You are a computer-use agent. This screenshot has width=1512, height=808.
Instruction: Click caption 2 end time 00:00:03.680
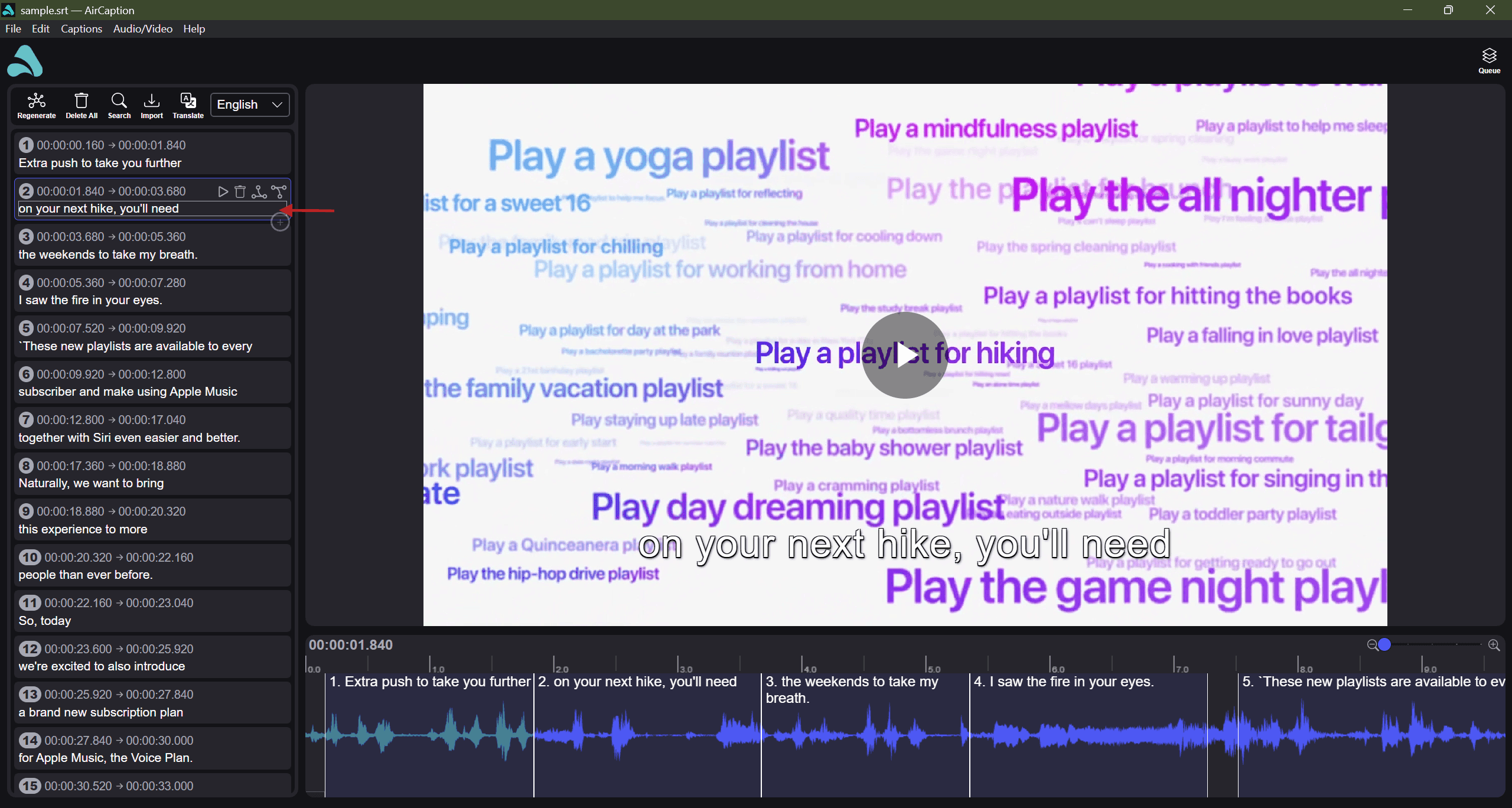click(x=152, y=191)
